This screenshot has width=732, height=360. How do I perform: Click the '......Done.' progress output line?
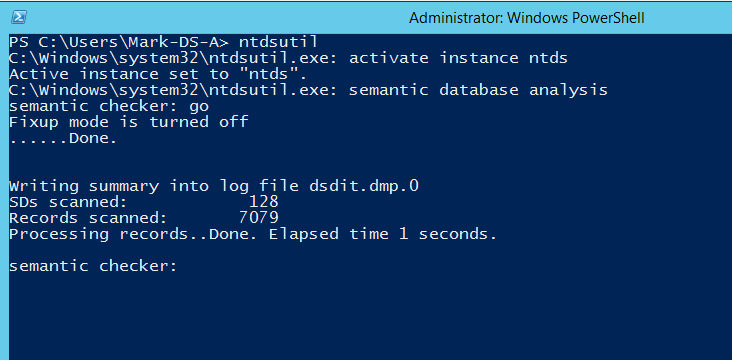pos(63,139)
